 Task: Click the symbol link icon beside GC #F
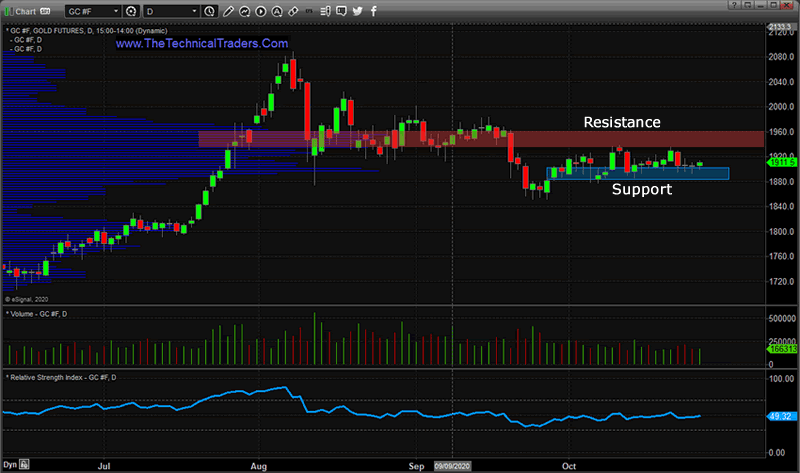pyautogui.click(x=130, y=11)
